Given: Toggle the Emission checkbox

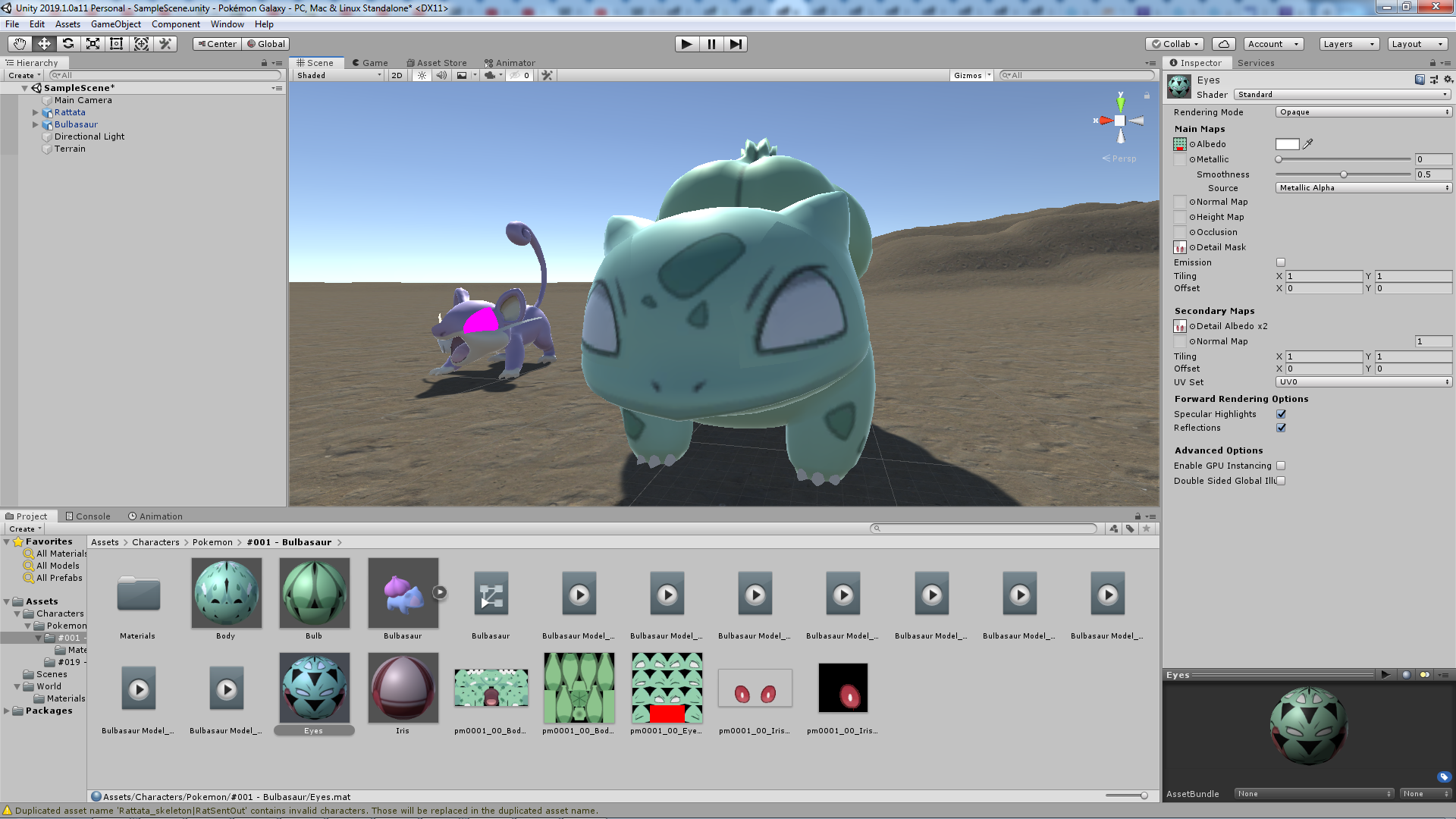Looking at the screenshot, I should coord(1281,262).
